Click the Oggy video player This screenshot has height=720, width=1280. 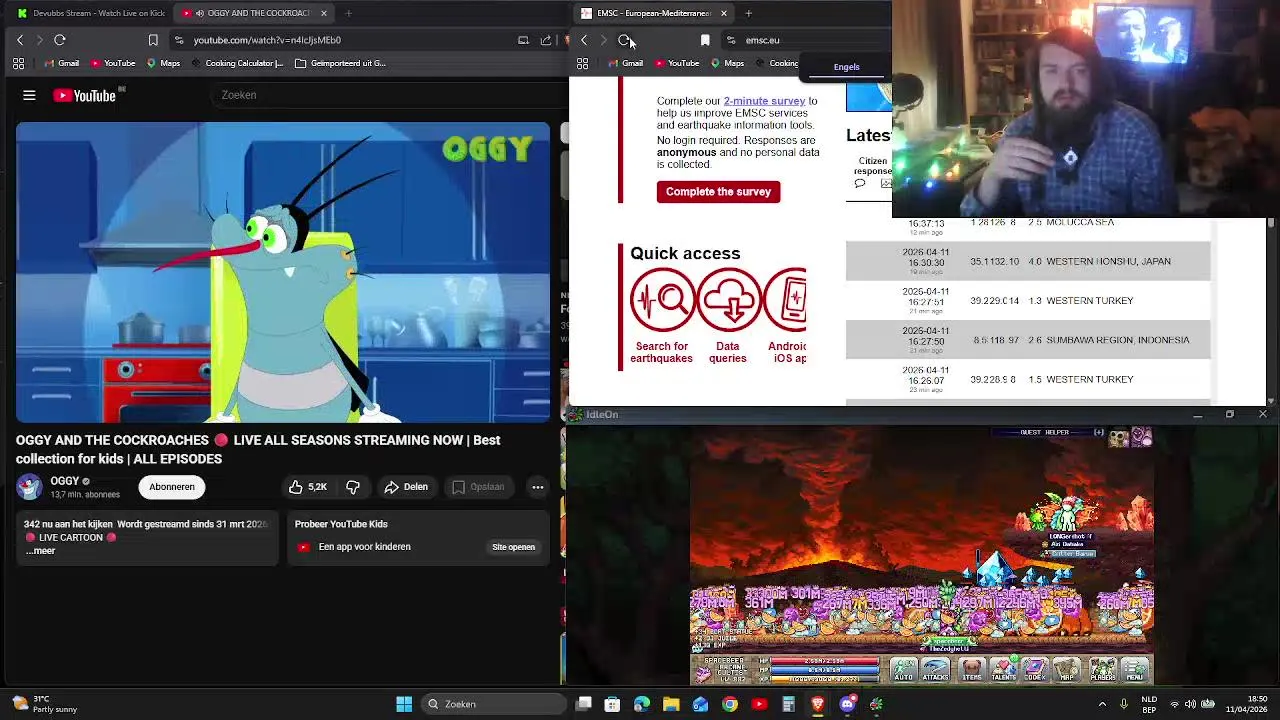coord(283,272)
